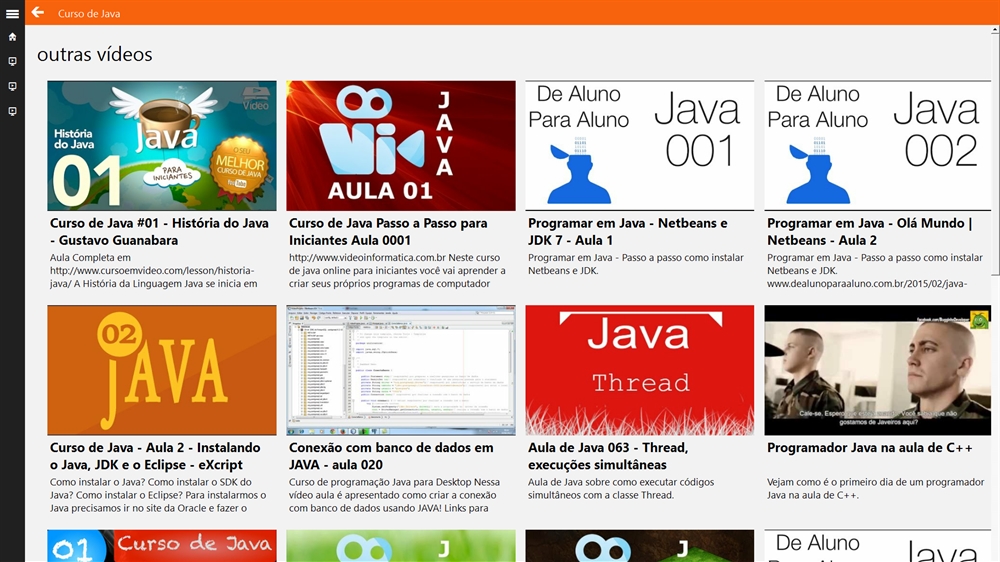Open the hamburger menu in the sidebar
Image resolution: width=1000 pixels, height=562 pixels.
pos(12,13)
